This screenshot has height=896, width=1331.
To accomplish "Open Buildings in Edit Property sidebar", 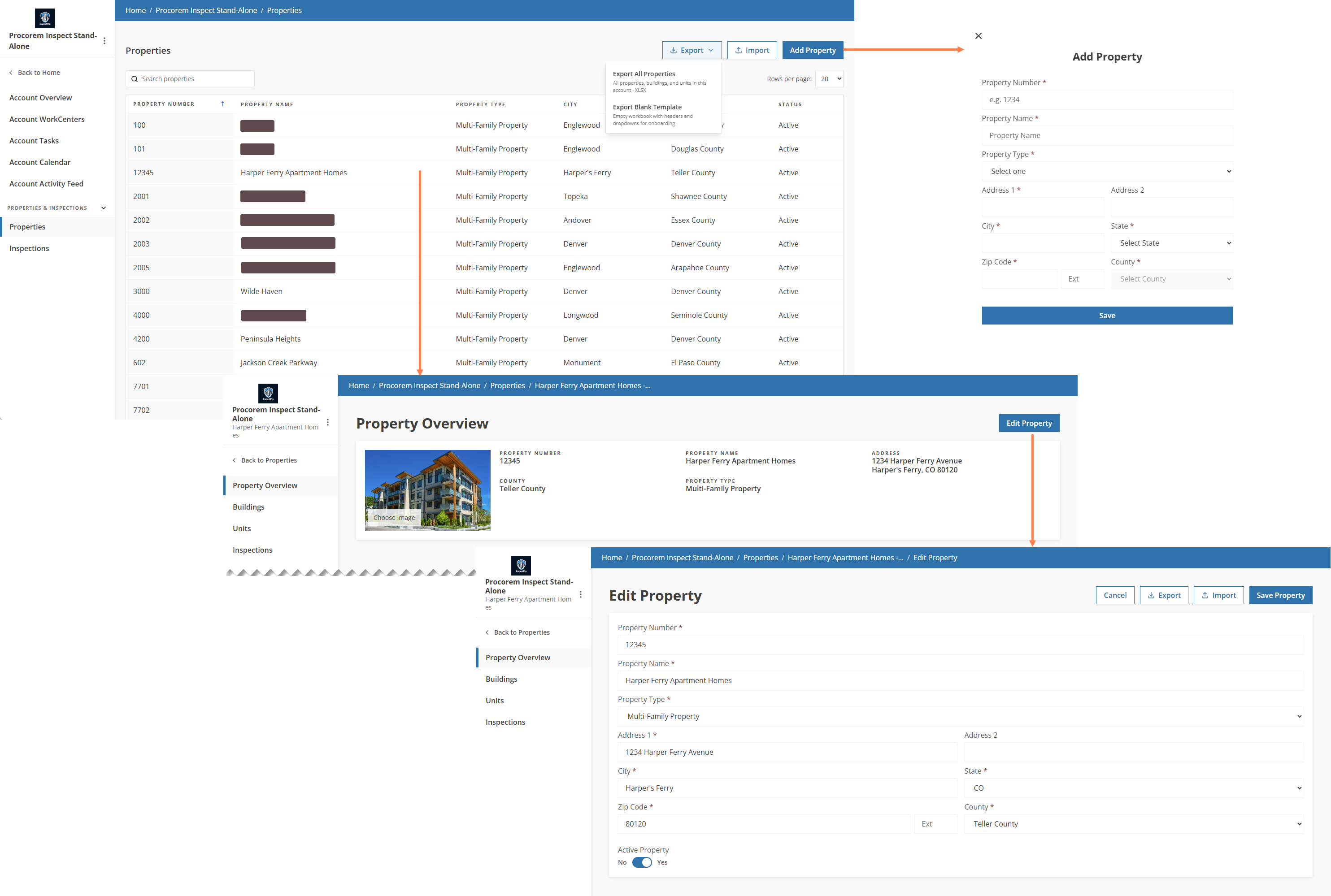I will [x=501, y=680].
